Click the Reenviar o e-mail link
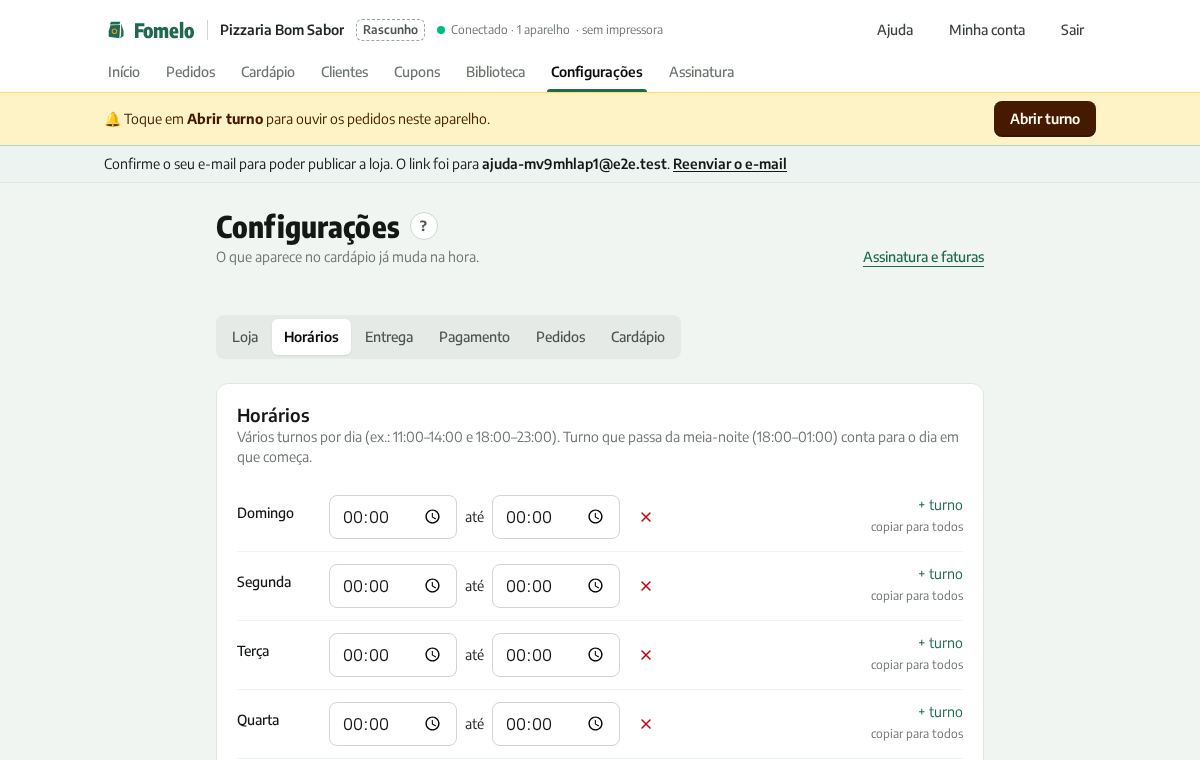Image resolution: width=1200 pixels, height=760 pixels. pos(730,164)
